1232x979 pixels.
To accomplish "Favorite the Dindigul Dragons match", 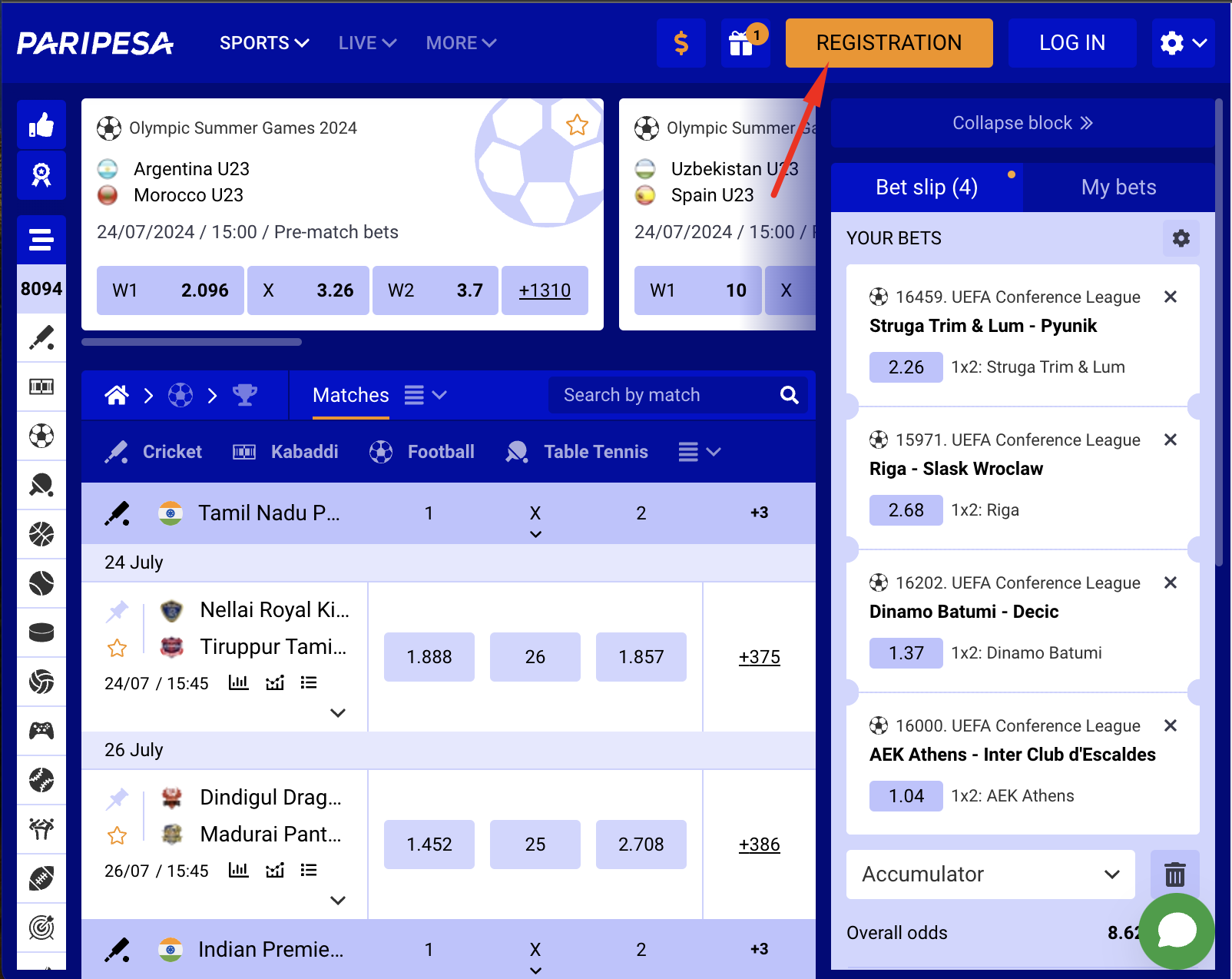I will 118,835.
